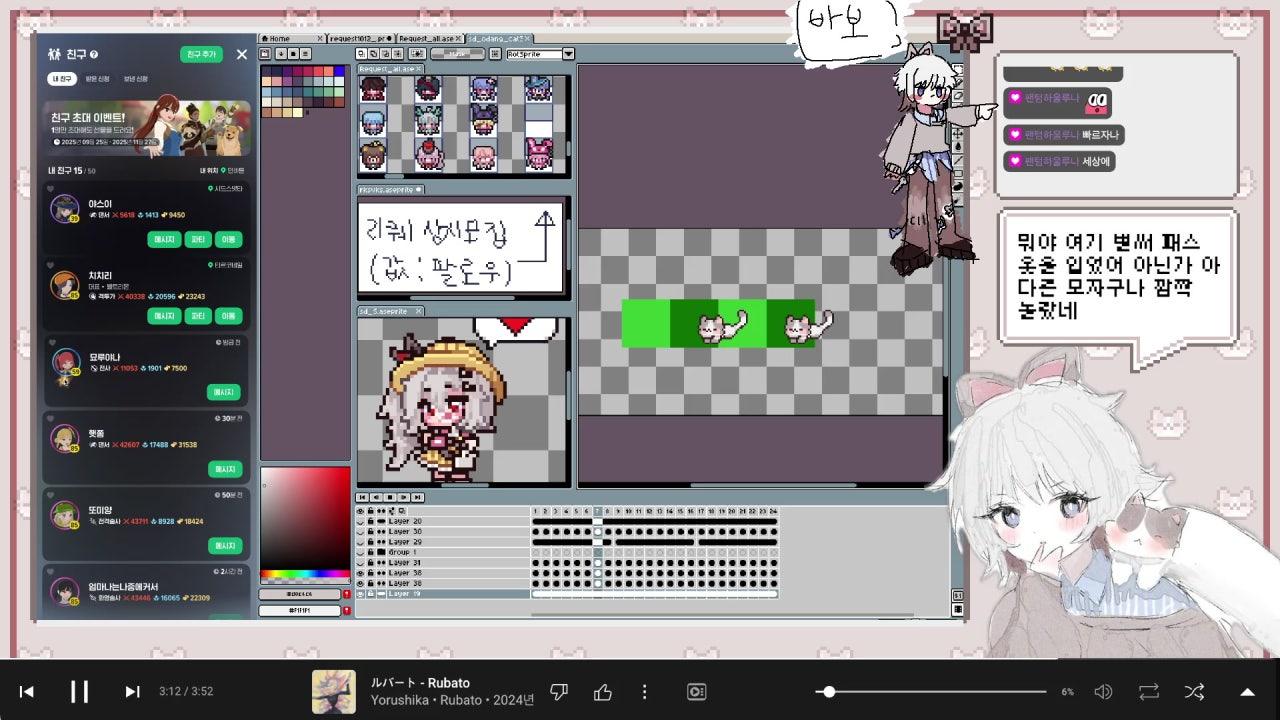Click the background color hex F1F1F1 field
Image resolution: width=1280 pixels, height=720 pixels.
300,610
